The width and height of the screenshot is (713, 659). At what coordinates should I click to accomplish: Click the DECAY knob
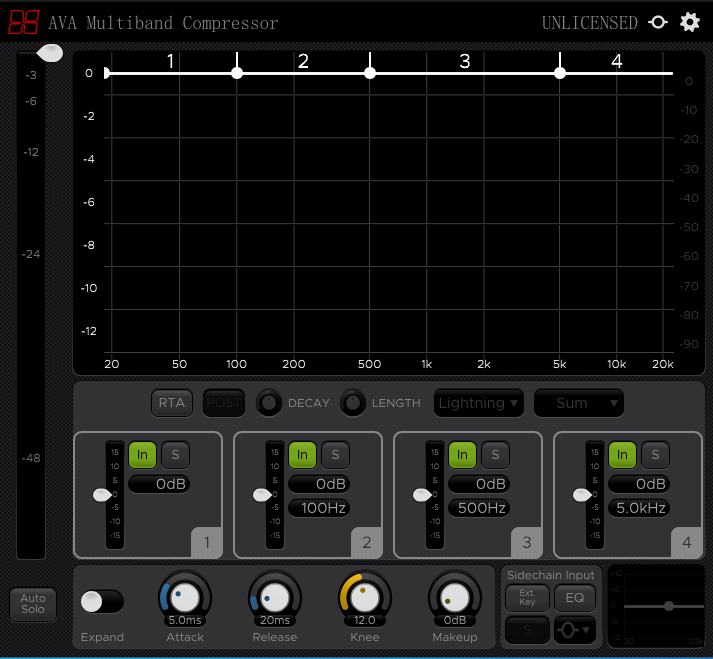click(x=269, y=402)
